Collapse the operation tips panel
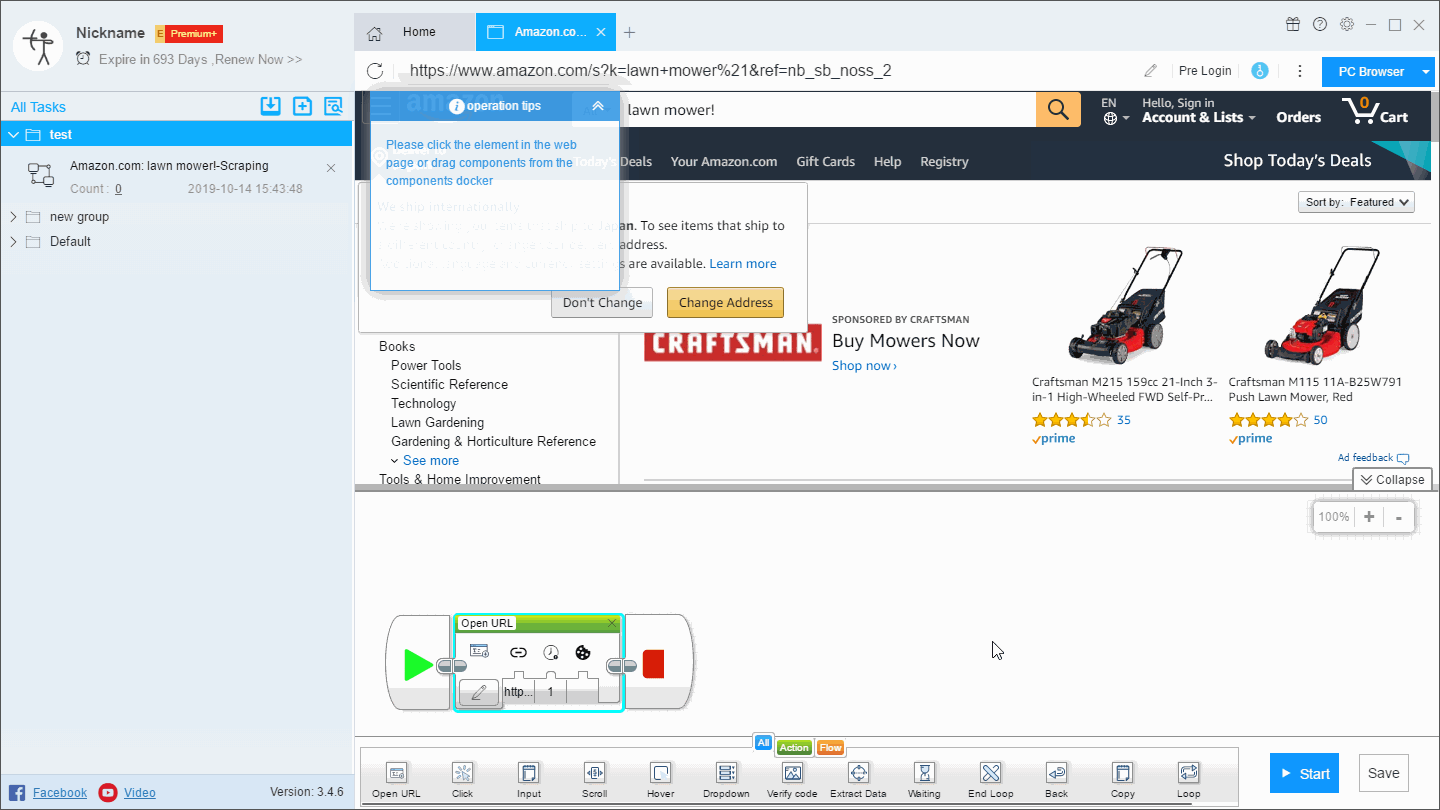 pos(598,106)
